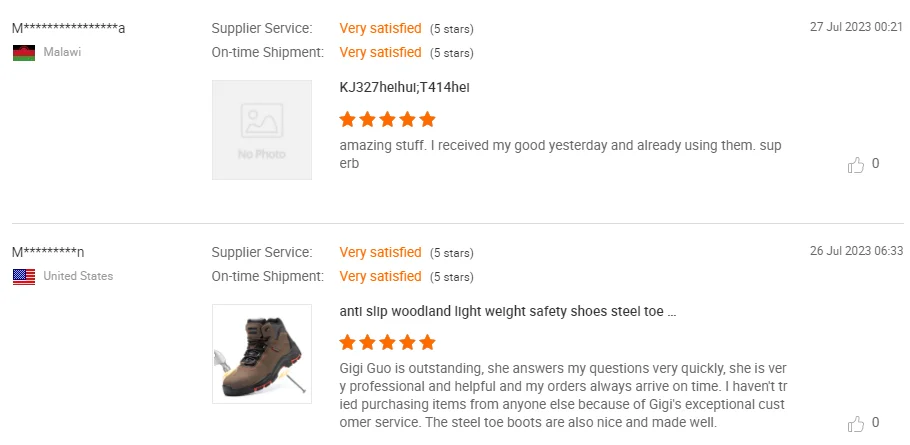
Task: Click the Malawi flag icon
Action: click(x=24, y=52)
